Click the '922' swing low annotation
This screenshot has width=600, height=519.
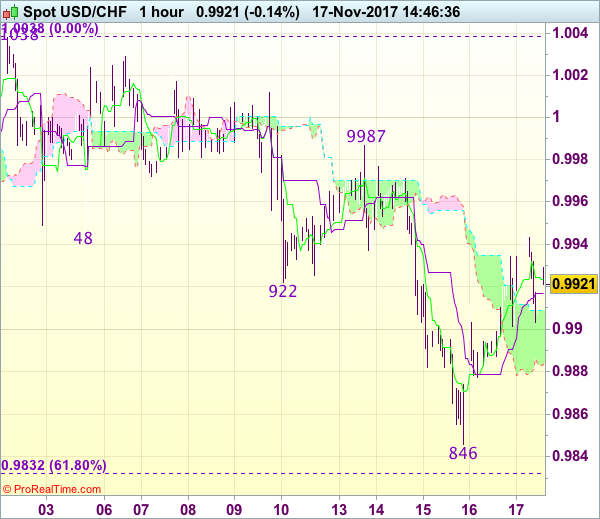pos(283,291)
